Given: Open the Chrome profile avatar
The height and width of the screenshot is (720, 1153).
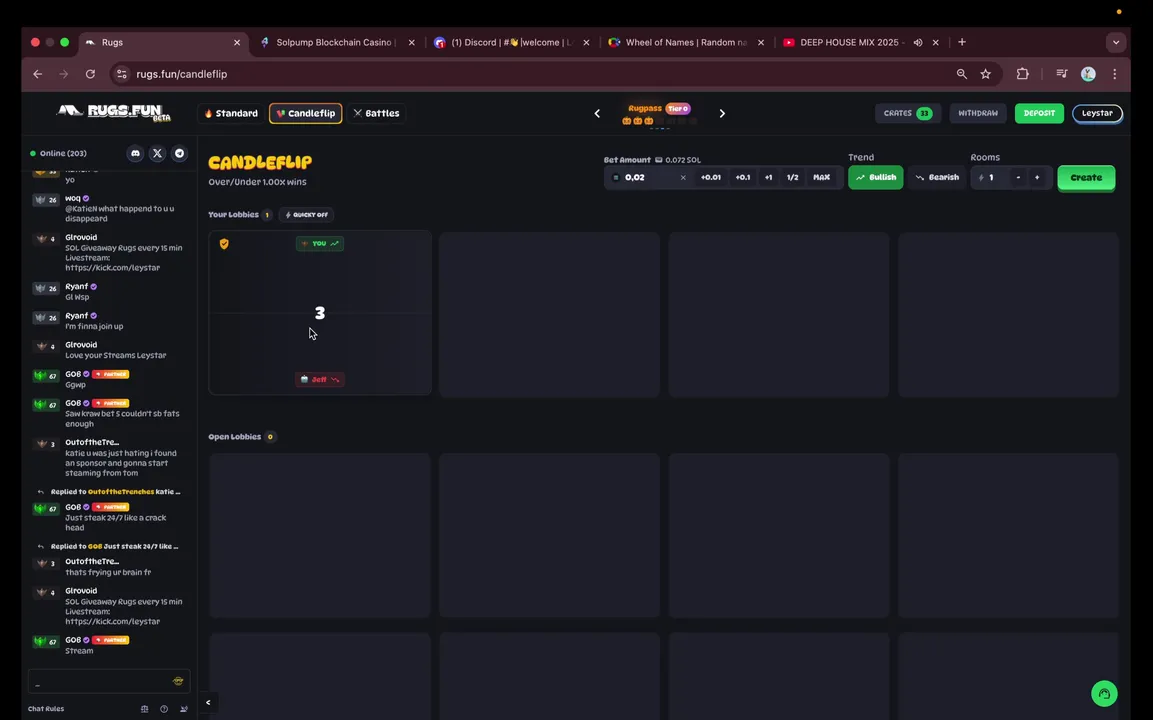Looking at the screenshot, I should [x=1088, y=74].
